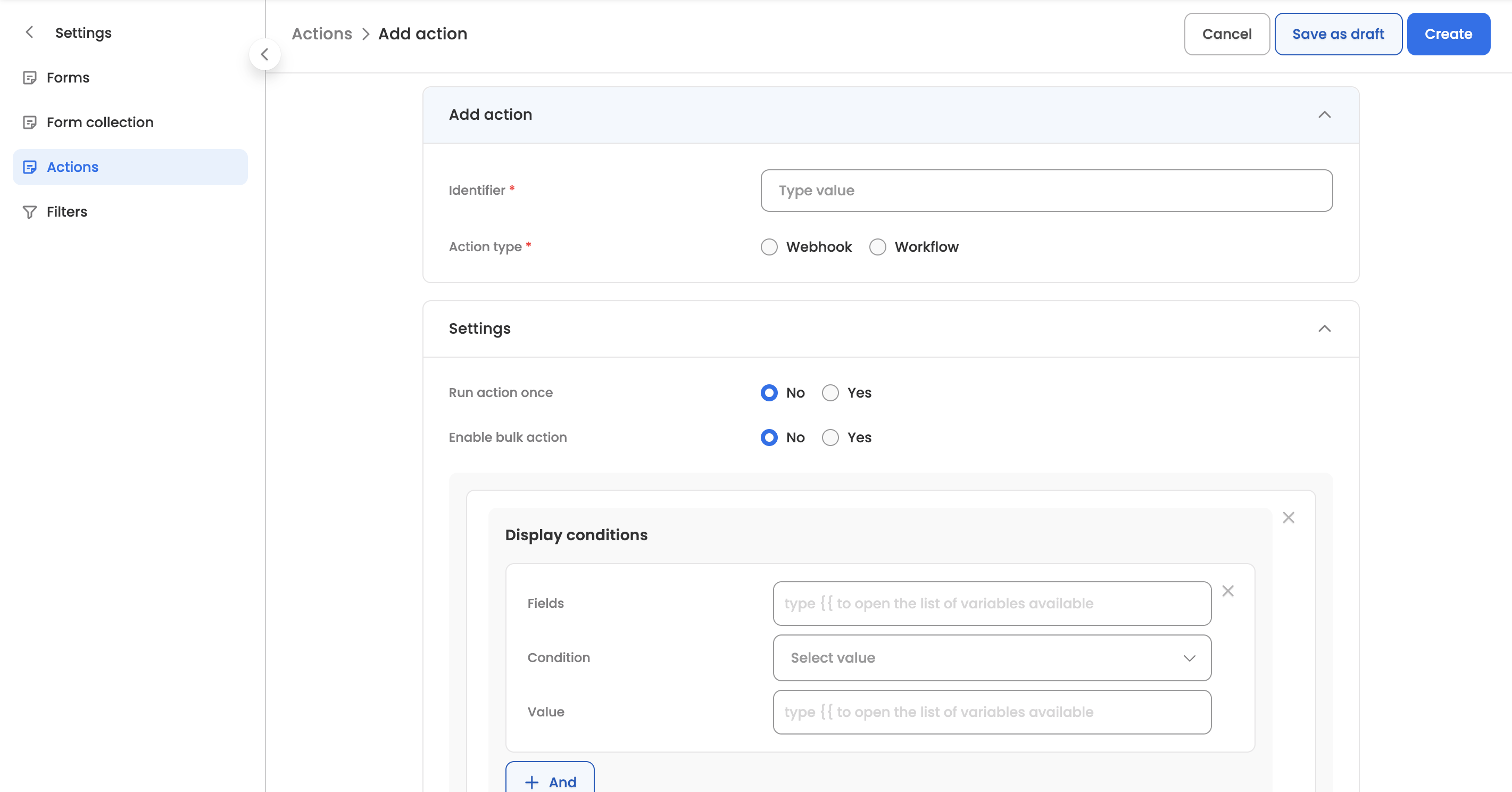Image resolution: width=1512 pixels, height=792 pixels.
Task: Click the Forms sidebar icon
Action: [x=29, y=78]
